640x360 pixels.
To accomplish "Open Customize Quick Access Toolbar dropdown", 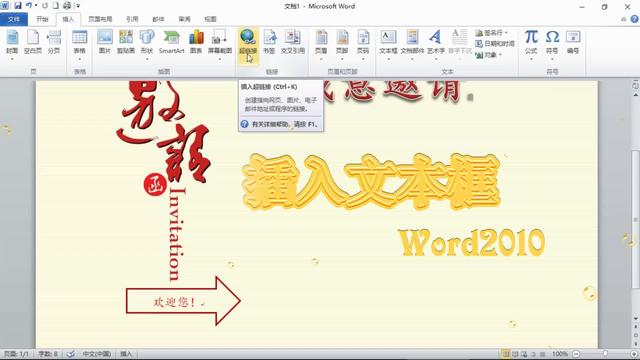I will coord(78,6).
